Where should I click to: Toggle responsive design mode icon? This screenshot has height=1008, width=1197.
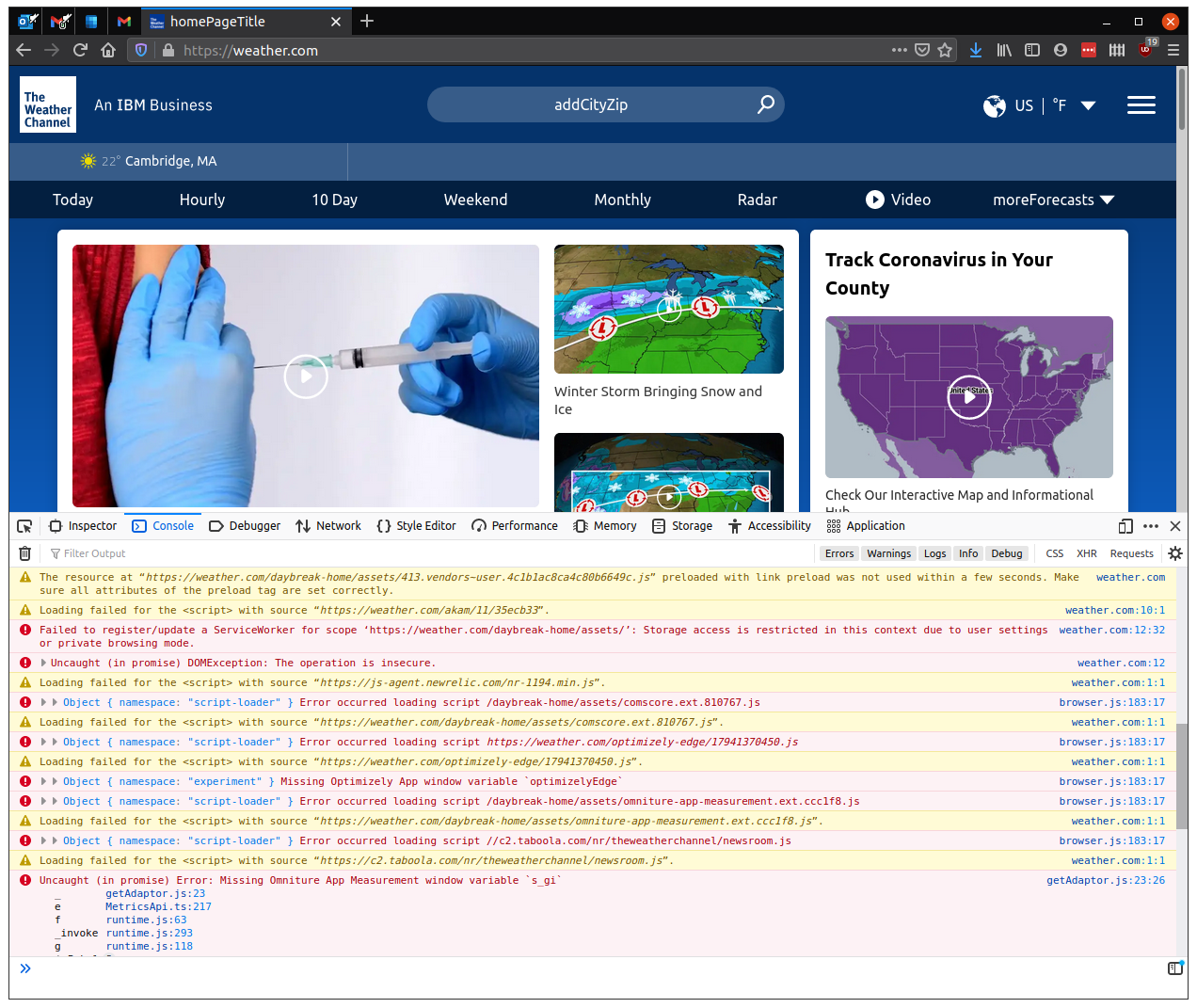tap(1125, 526)
